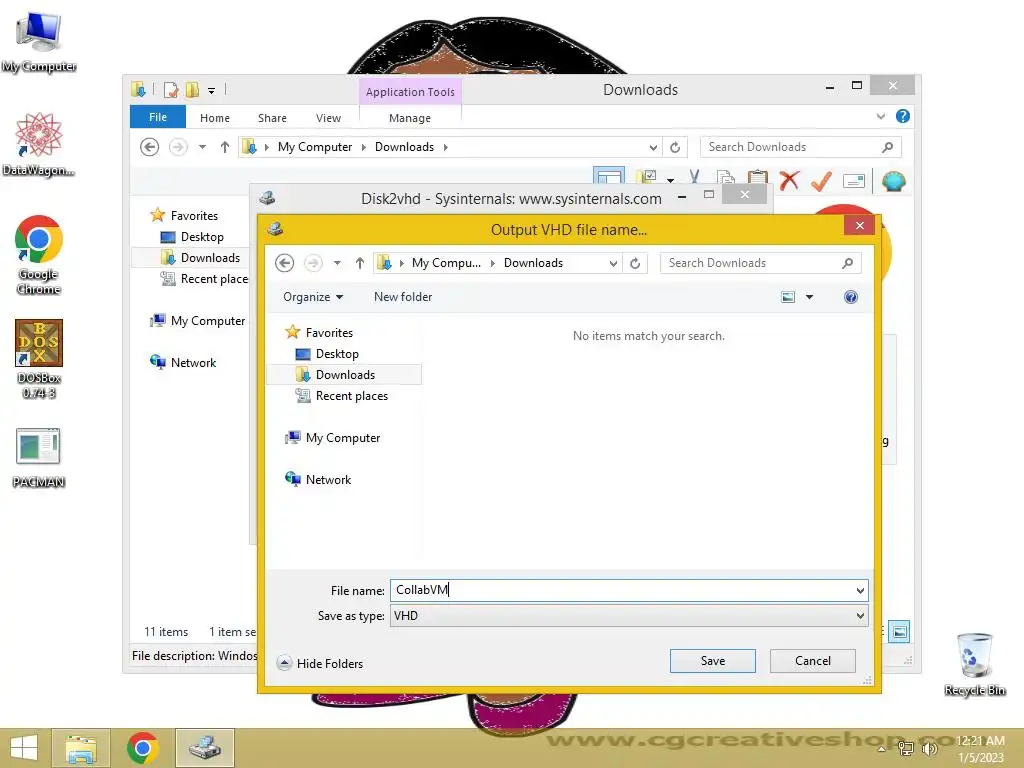This screenshot has width=1024, height=768.
Task: Expand Explorer address bar dropdown
Action: (652, 148)
